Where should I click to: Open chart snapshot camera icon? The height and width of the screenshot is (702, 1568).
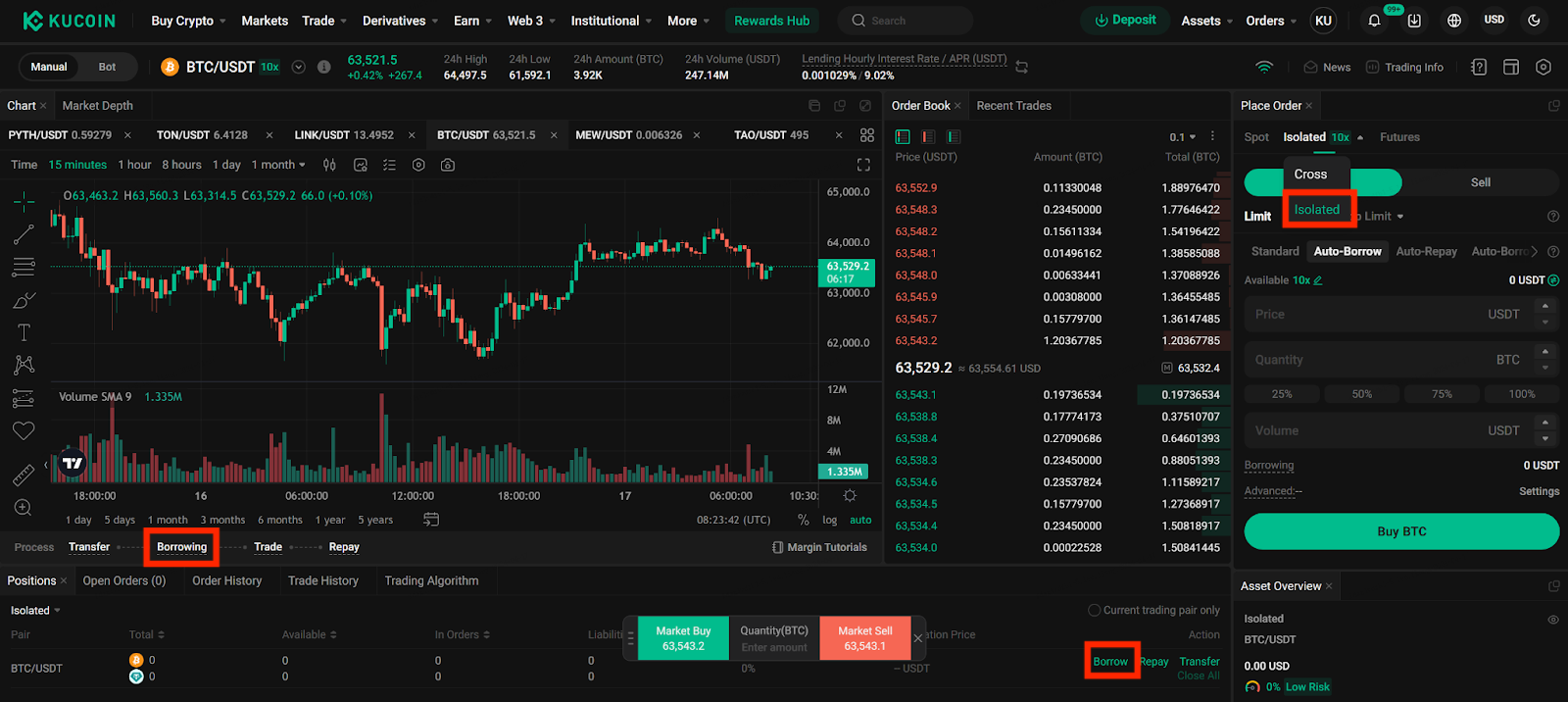point(448,165)
